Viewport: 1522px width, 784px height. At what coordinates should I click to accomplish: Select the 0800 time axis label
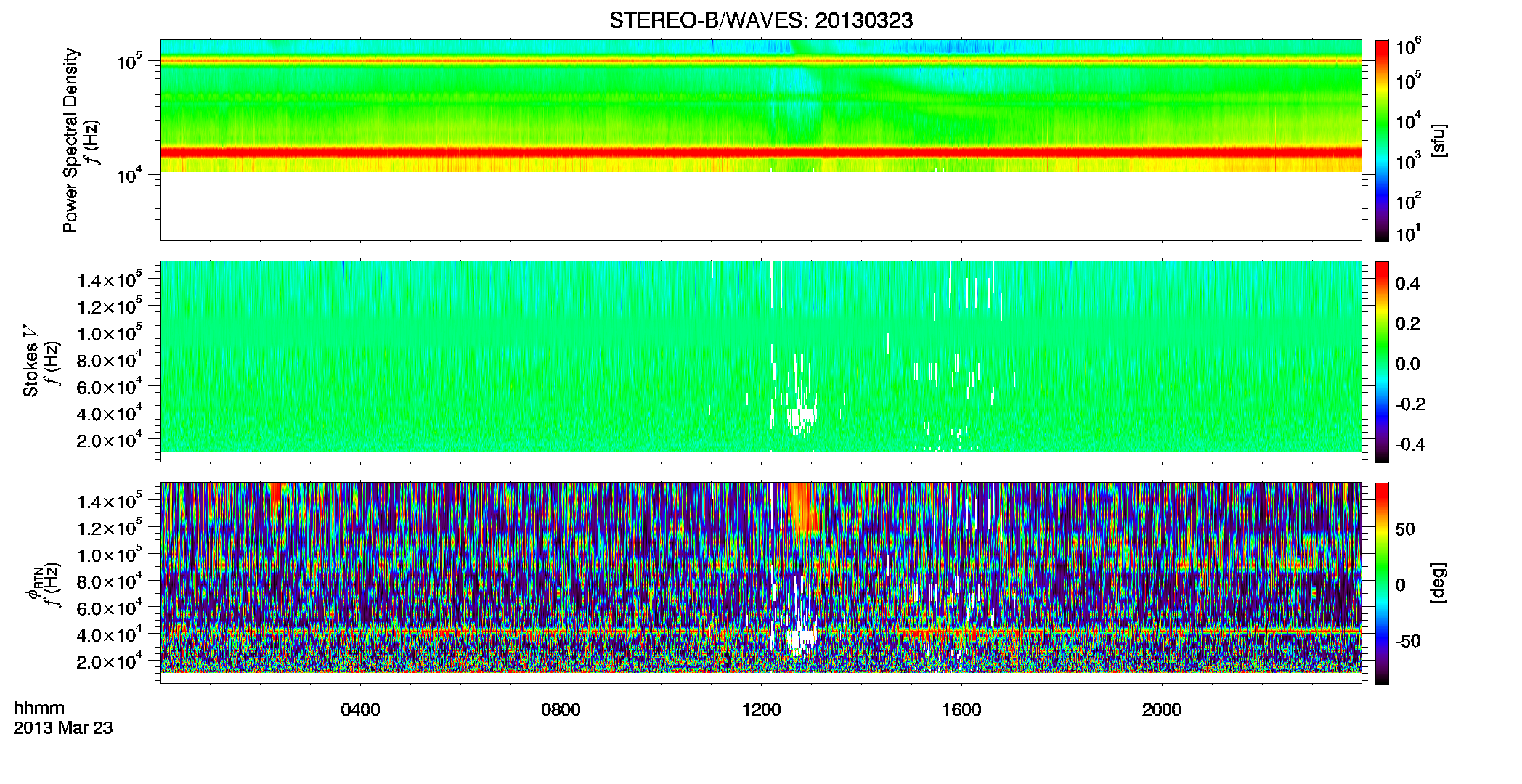[x=561, y=710]
